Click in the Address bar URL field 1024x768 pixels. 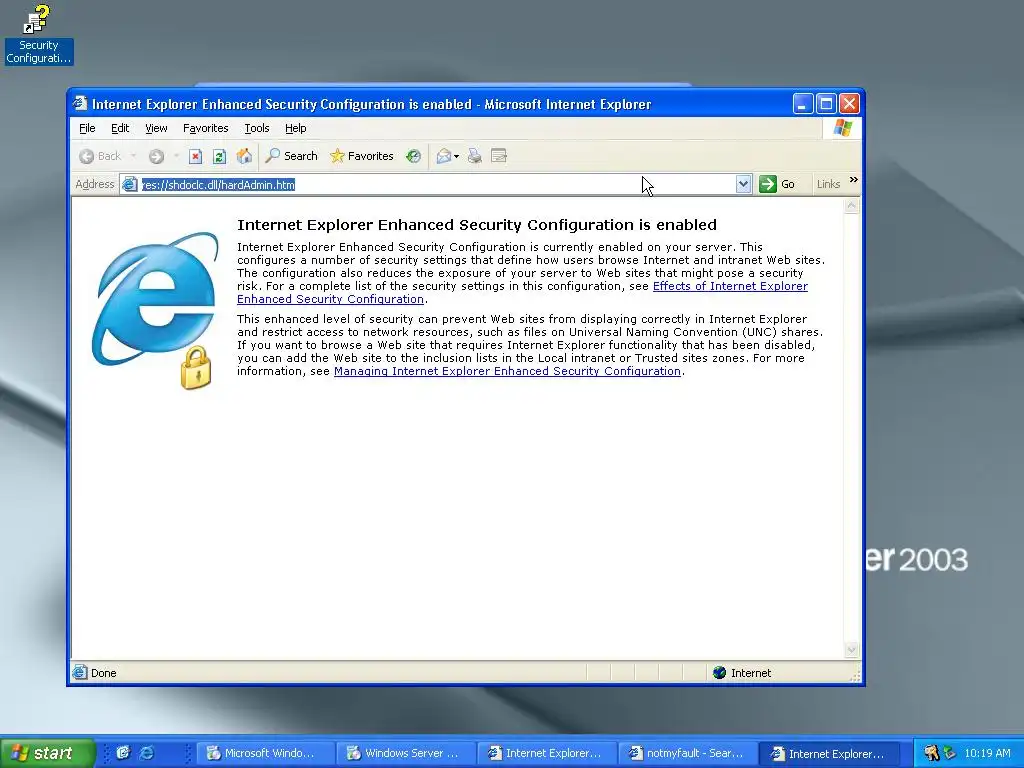point(438,185)
